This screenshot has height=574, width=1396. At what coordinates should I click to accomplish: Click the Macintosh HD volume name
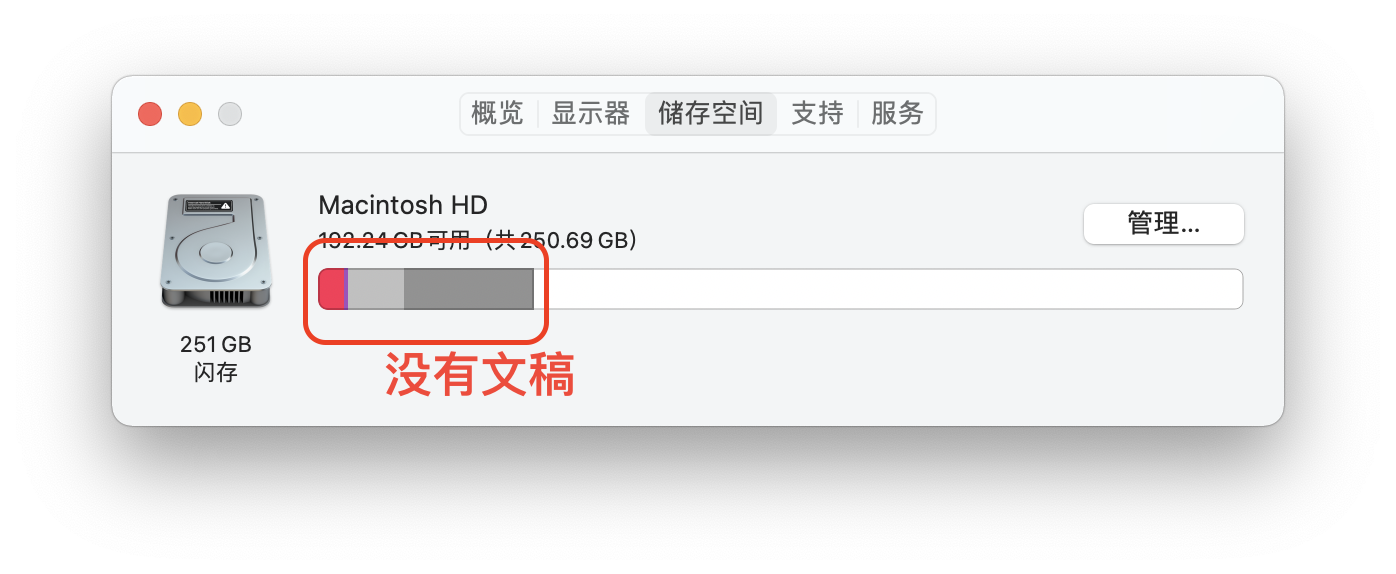coord(403,205)
